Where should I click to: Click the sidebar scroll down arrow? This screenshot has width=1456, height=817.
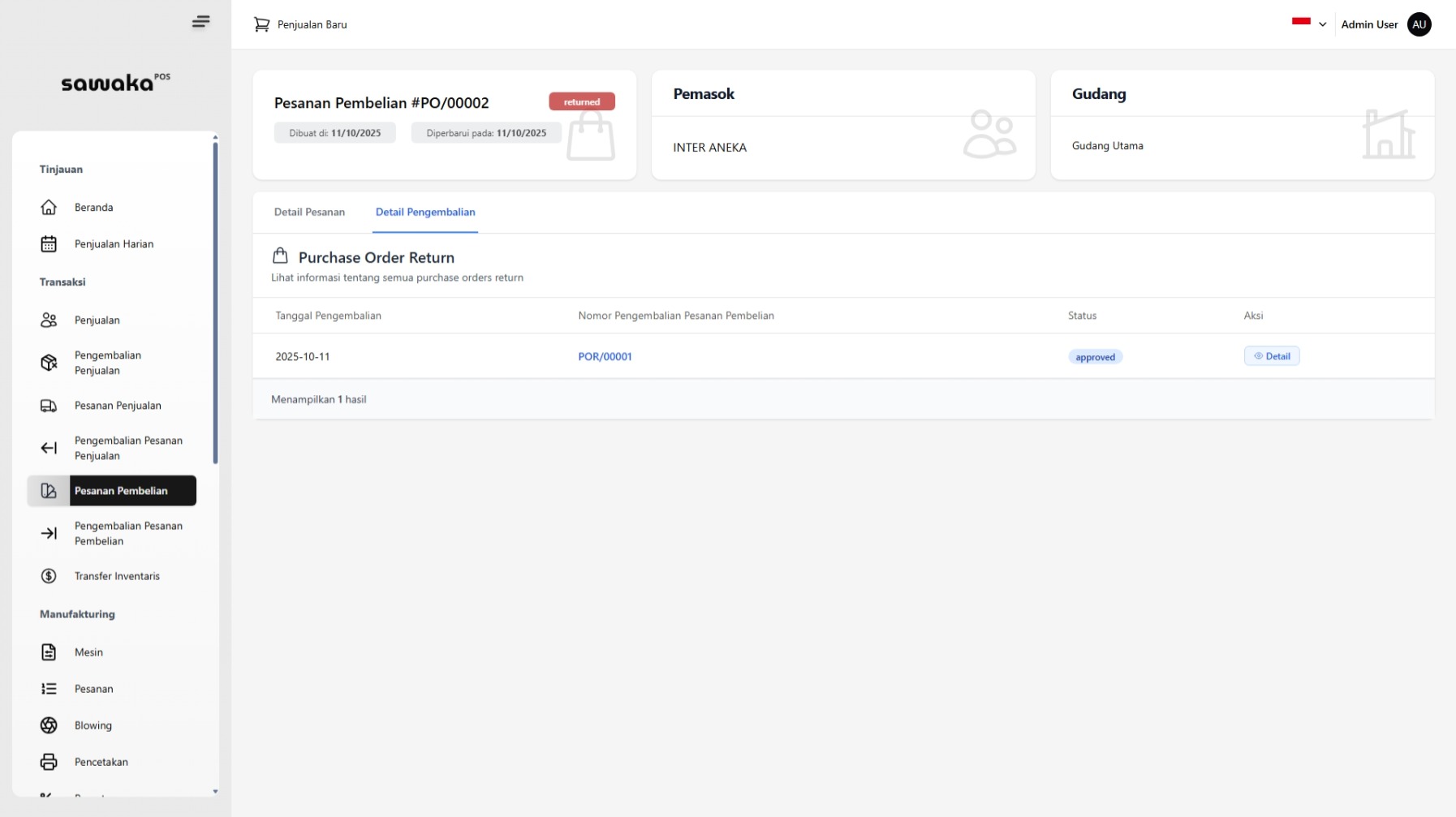(215, 791)
